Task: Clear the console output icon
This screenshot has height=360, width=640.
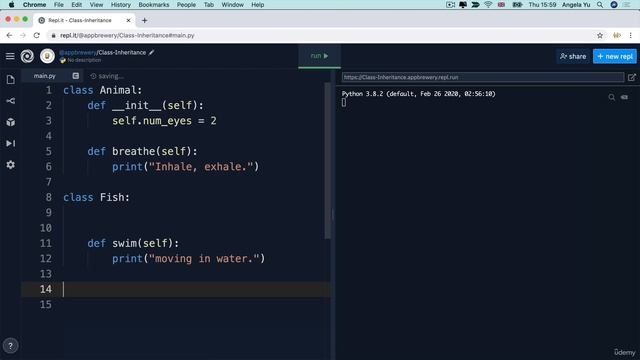Action: [x=624, y=97]
